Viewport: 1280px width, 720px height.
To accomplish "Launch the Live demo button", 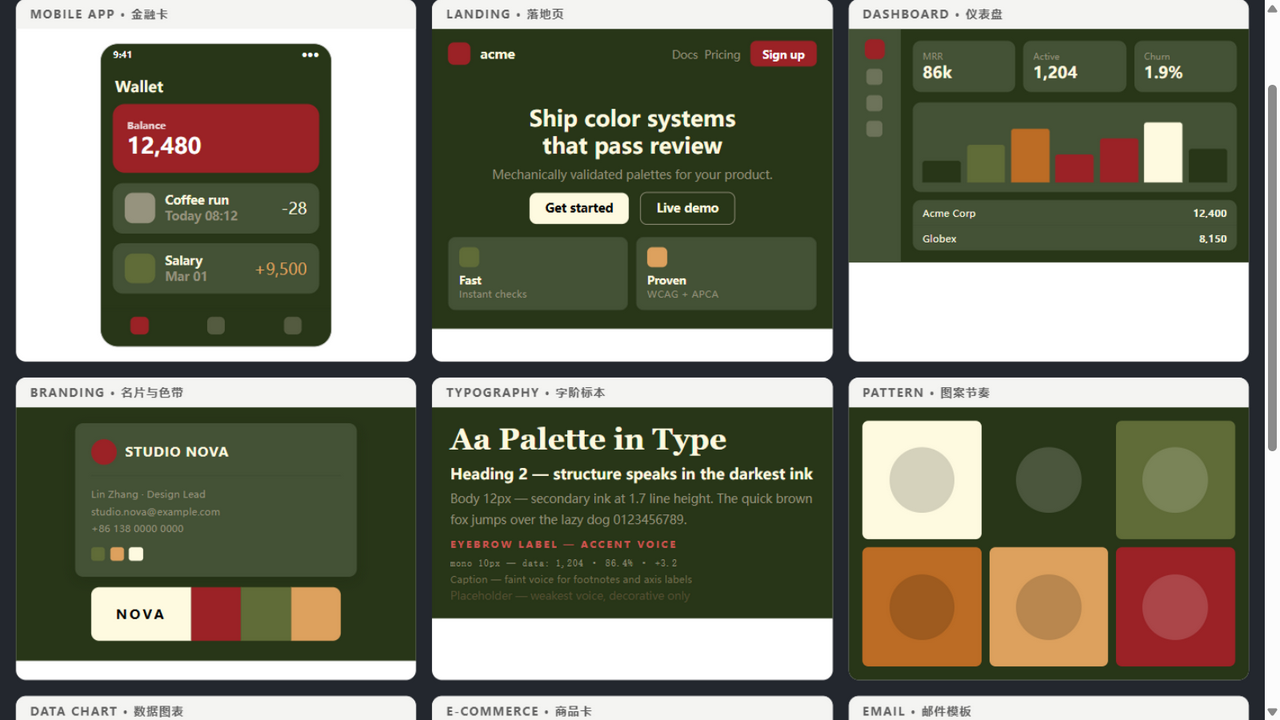I will [x=687, y=208].
